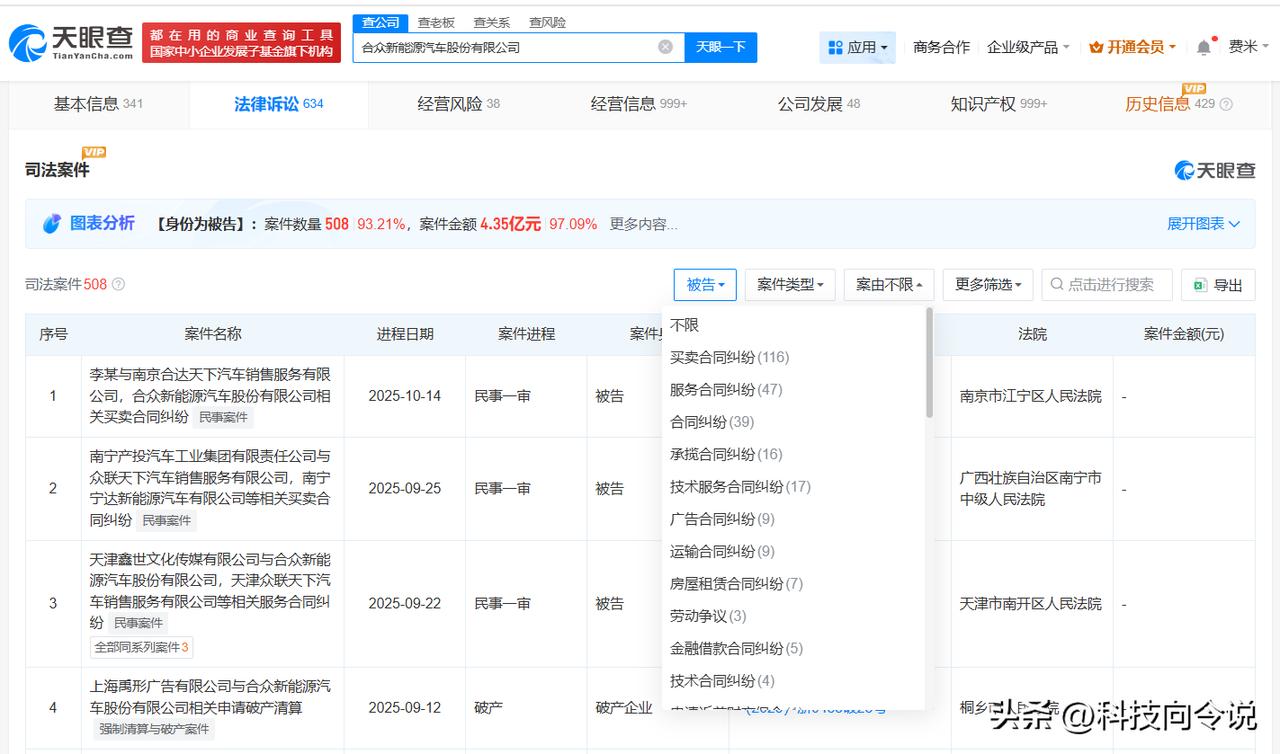
Task: Expand the 企业级产品 dropdown
Action: pos(1028,47)
